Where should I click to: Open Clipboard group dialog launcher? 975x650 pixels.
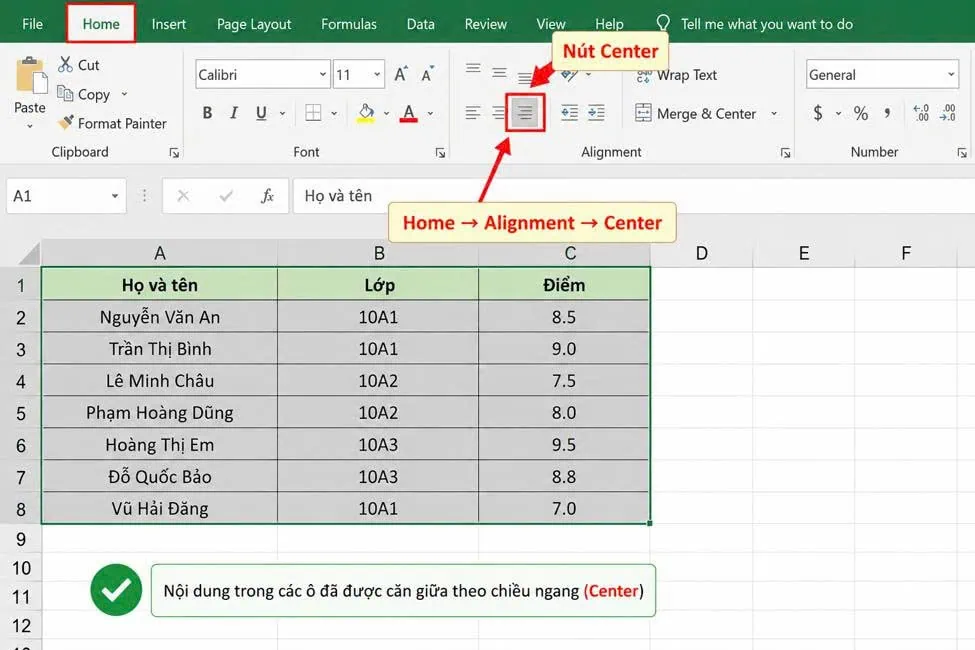coord(174,153)
